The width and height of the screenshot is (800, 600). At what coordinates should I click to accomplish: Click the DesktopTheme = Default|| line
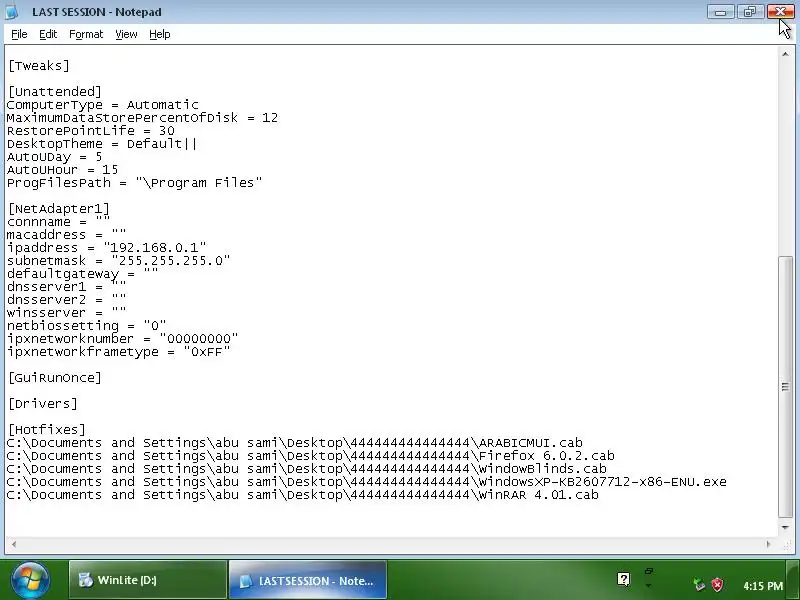coord(102,144)
